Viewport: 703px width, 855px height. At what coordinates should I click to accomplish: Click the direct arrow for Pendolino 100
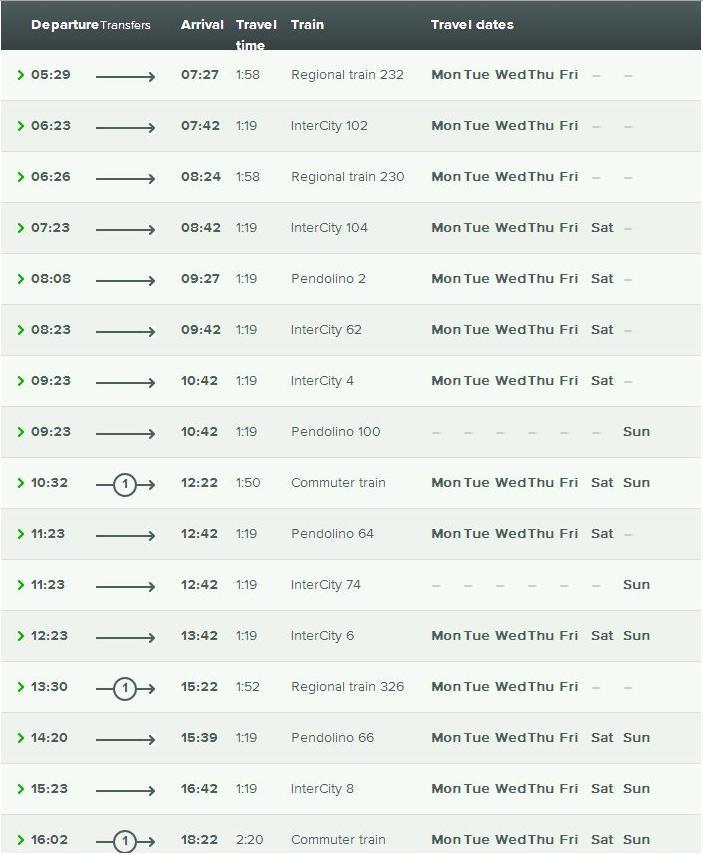(x=125, y=434)
